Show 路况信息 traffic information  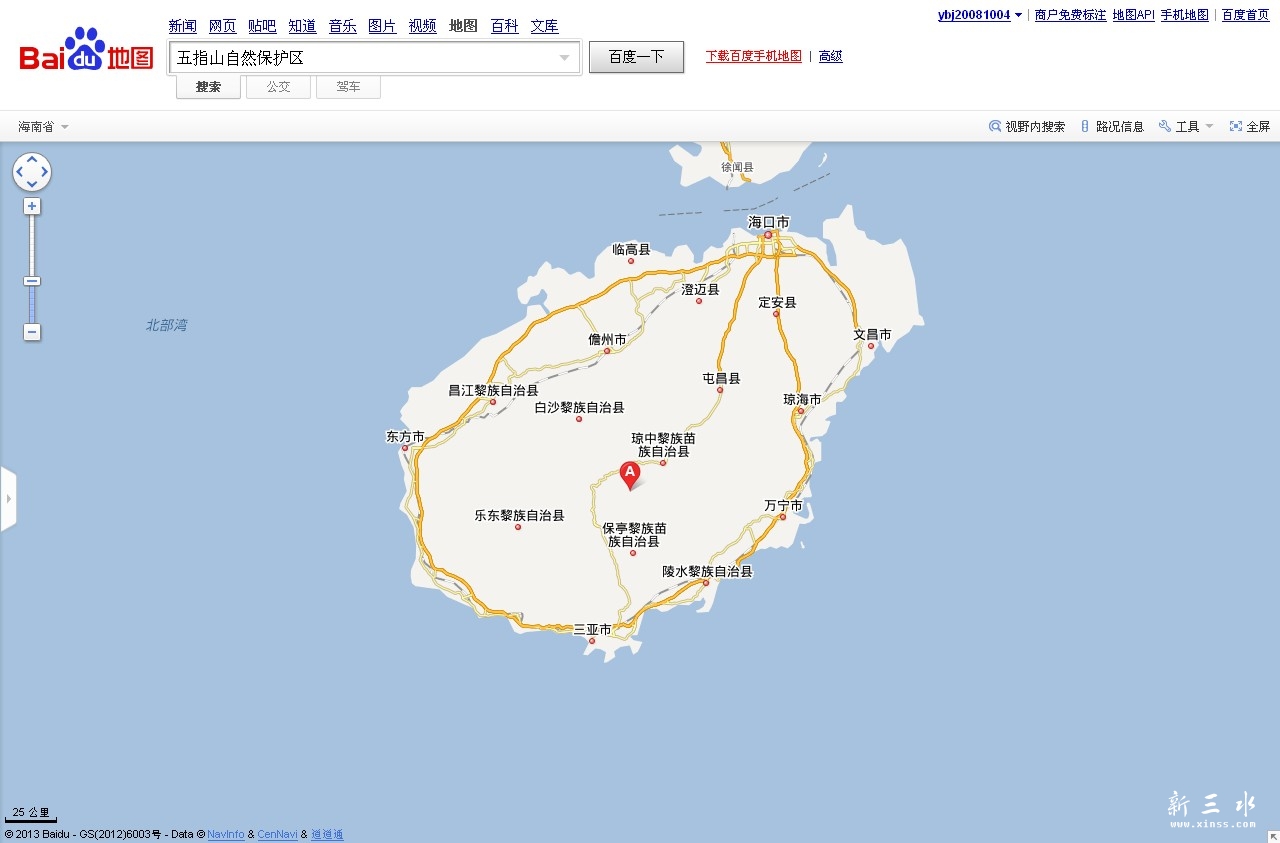click(1112, 127)
